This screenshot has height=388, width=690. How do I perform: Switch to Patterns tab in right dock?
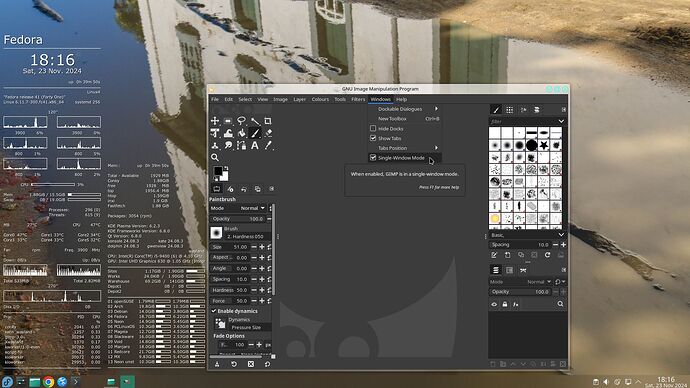510,110
